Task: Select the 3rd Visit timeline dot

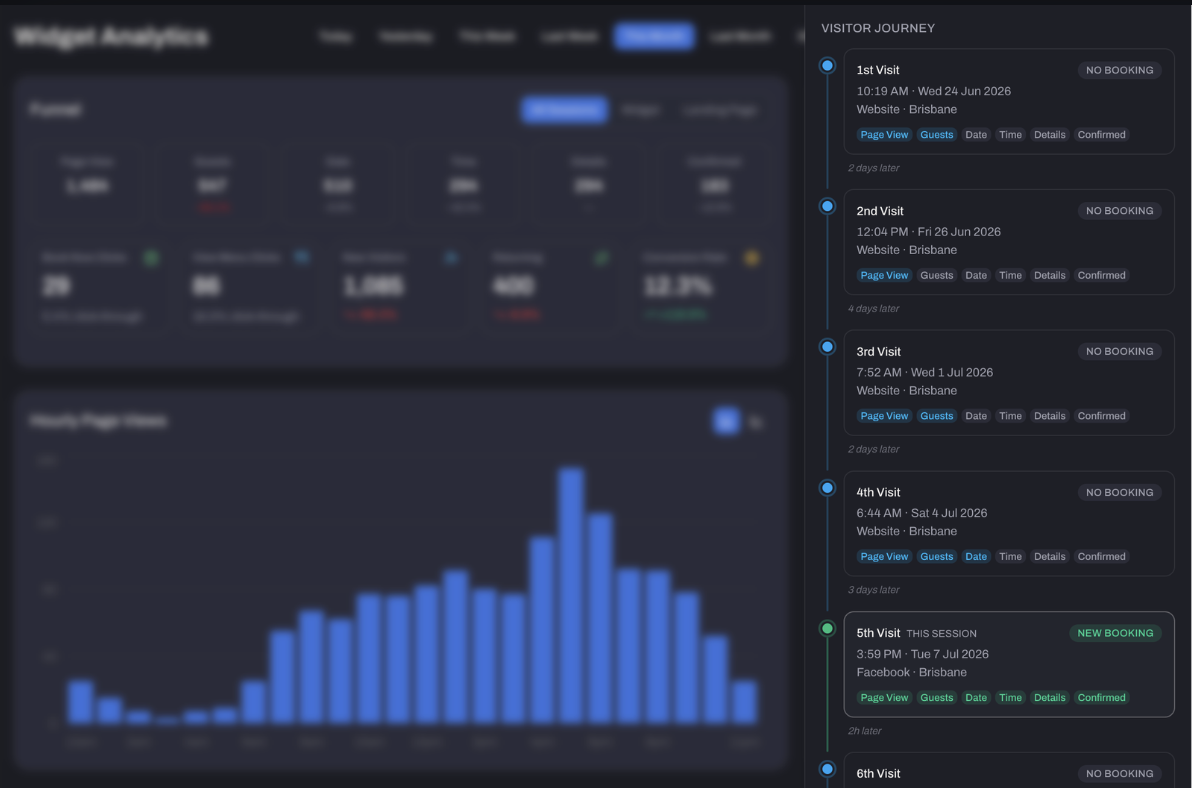Action: tap(827, 347)
